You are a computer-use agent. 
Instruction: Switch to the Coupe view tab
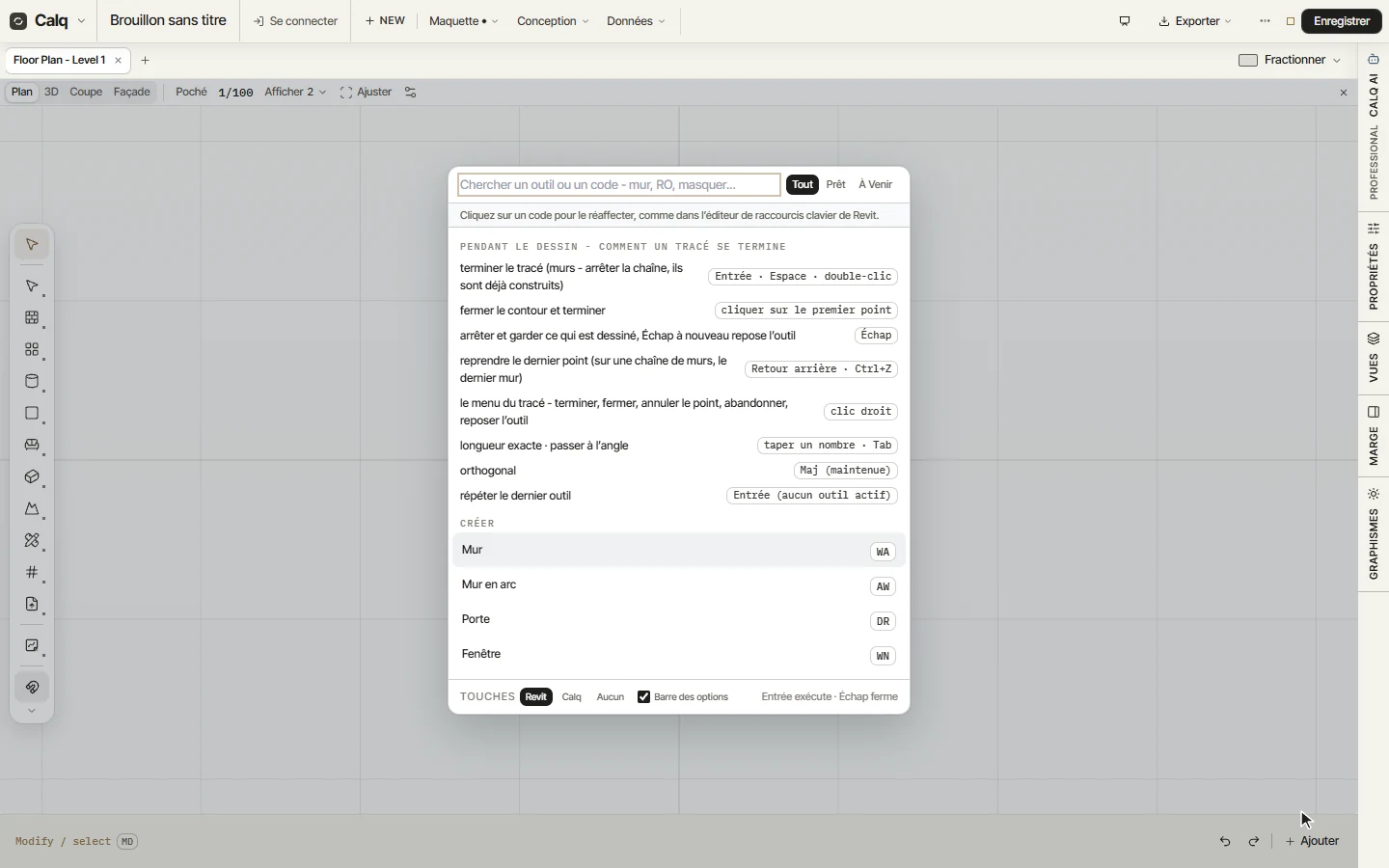(x=86, y=93)
